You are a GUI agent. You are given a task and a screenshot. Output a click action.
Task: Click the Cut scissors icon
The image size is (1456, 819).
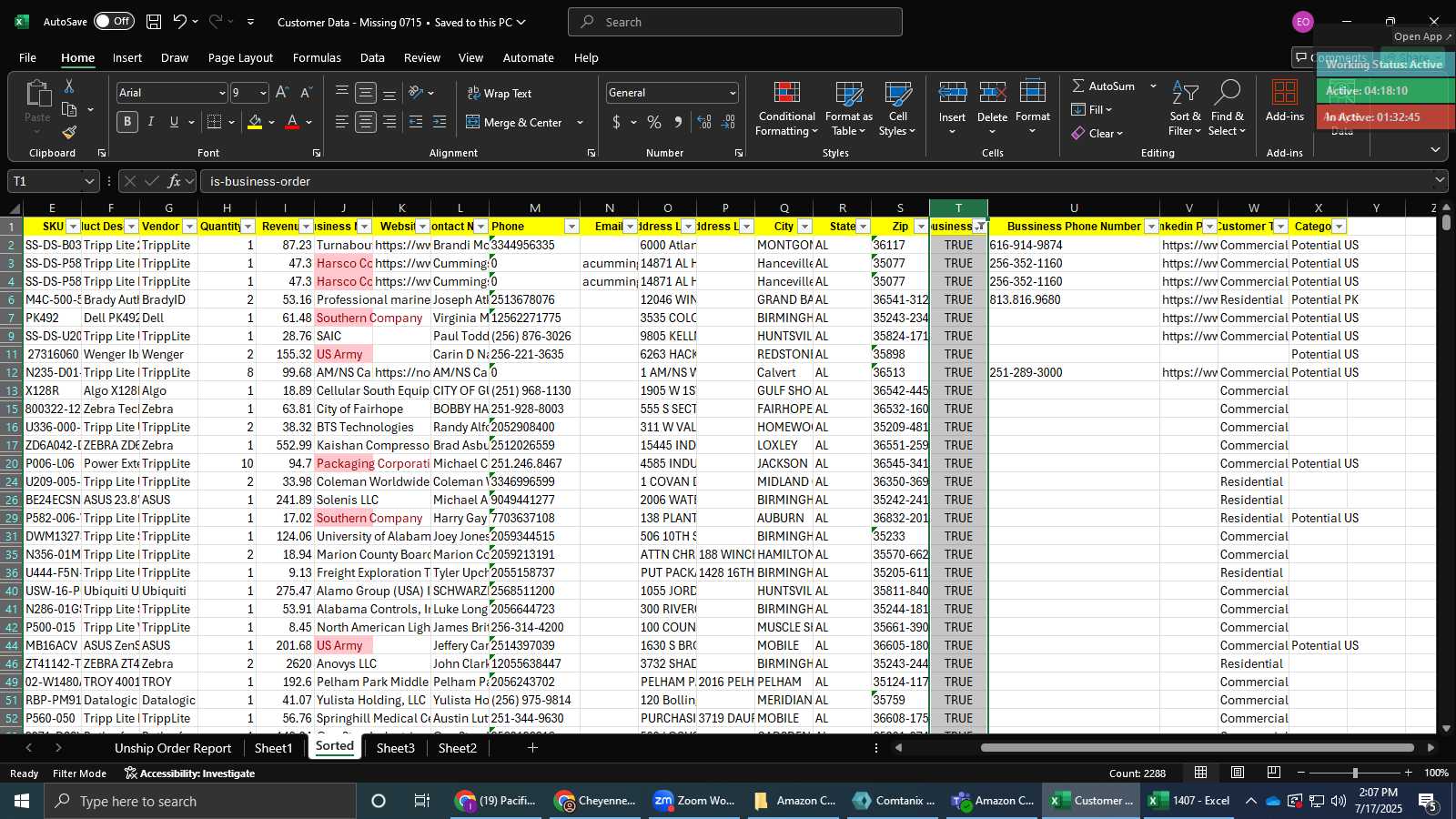[x=68, y=86]
